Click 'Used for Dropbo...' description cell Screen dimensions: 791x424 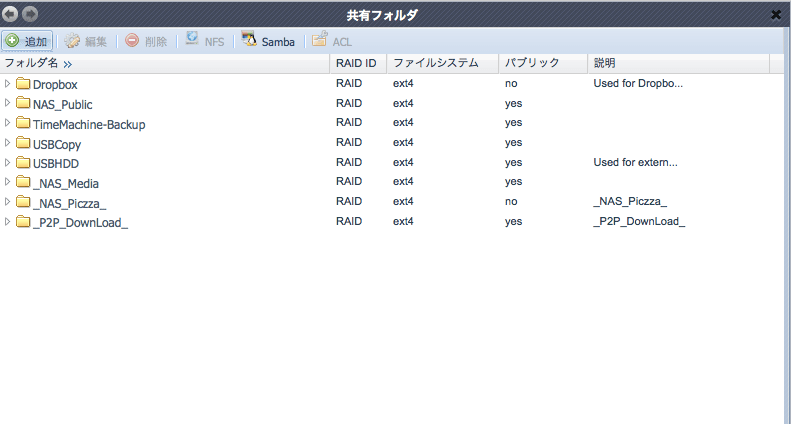tap(638, 84)
